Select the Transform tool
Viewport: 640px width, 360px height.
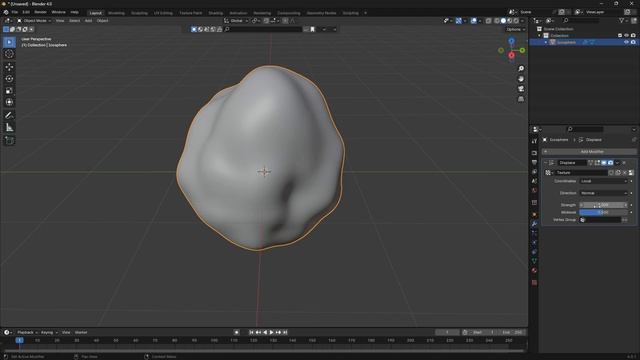click(9, 102)
